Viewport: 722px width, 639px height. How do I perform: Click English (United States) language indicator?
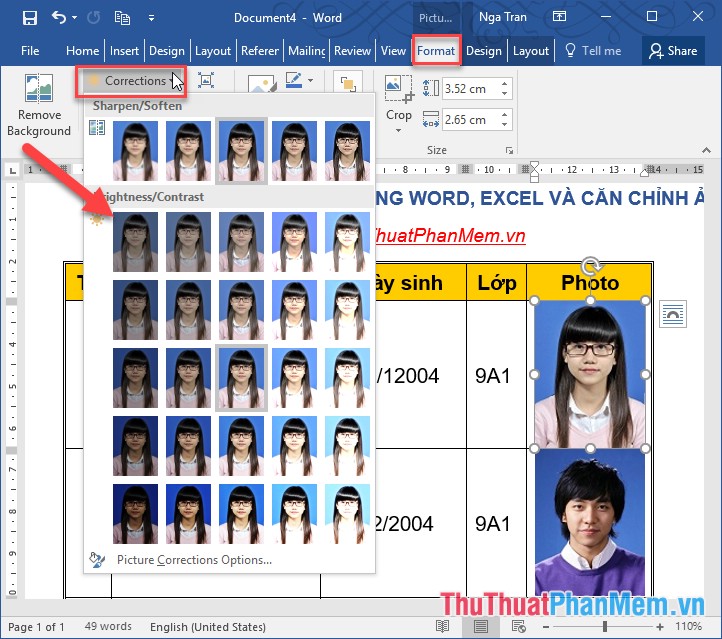208,627
